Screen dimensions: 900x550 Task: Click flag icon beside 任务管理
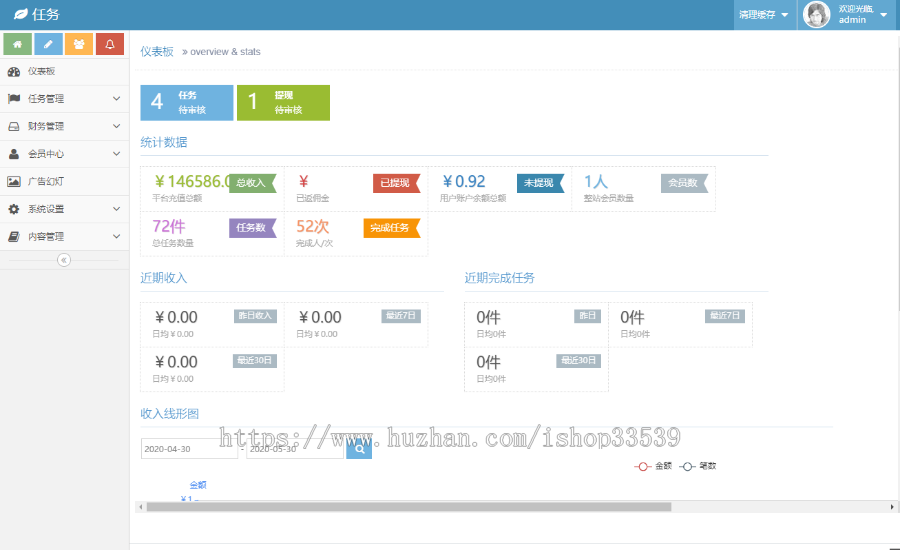tap(14, 99)
